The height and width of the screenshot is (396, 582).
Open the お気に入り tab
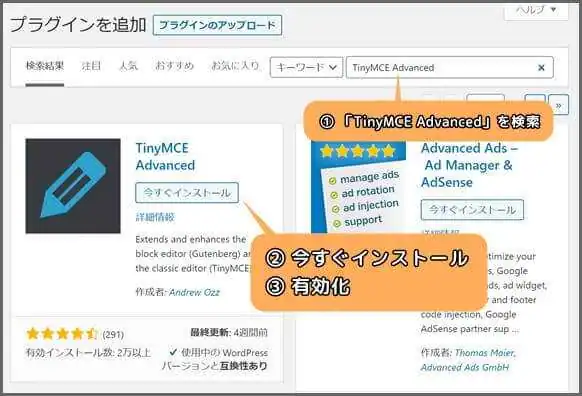click(x=235, y=66)
